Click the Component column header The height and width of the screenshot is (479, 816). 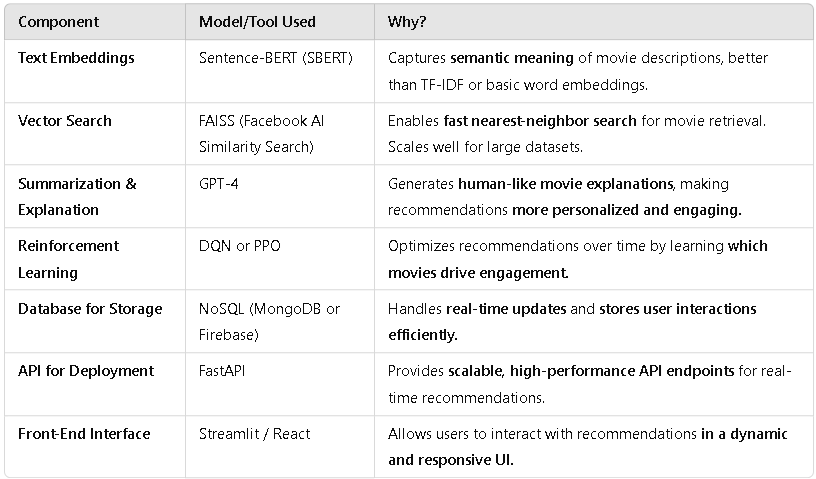tap(58, 22)
